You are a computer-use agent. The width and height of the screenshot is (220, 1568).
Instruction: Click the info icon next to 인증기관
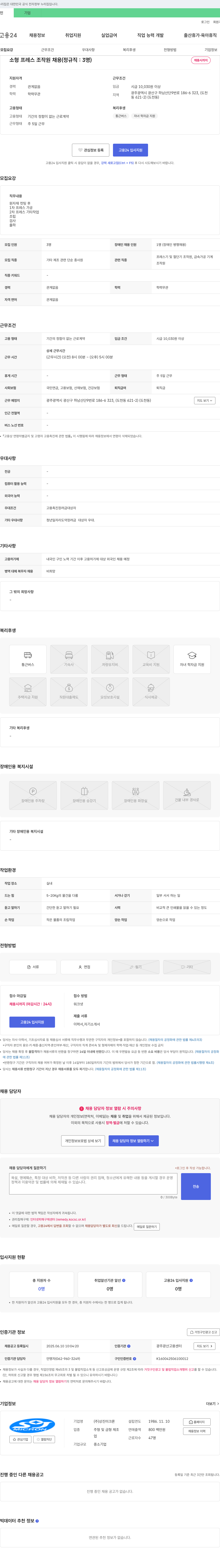coord(129,1346)
